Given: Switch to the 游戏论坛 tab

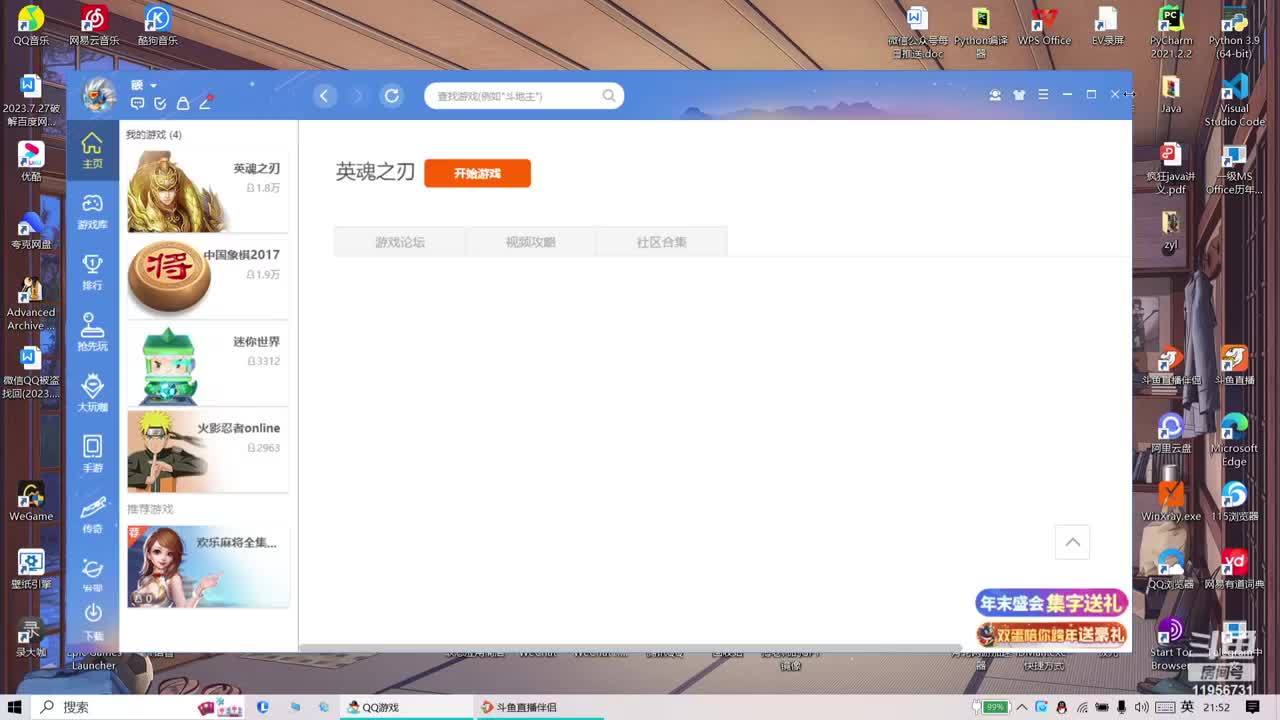Looking at the screenshot, I should (400, 242).
